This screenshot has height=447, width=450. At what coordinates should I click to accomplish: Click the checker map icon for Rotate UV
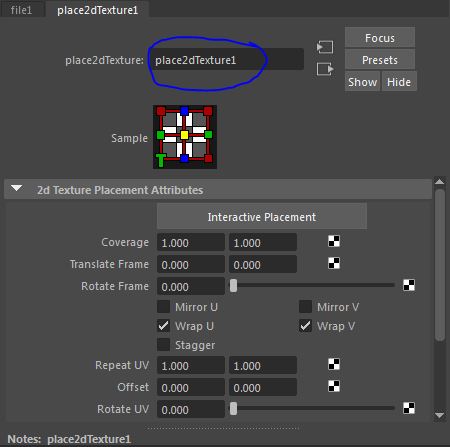(409, 408)
